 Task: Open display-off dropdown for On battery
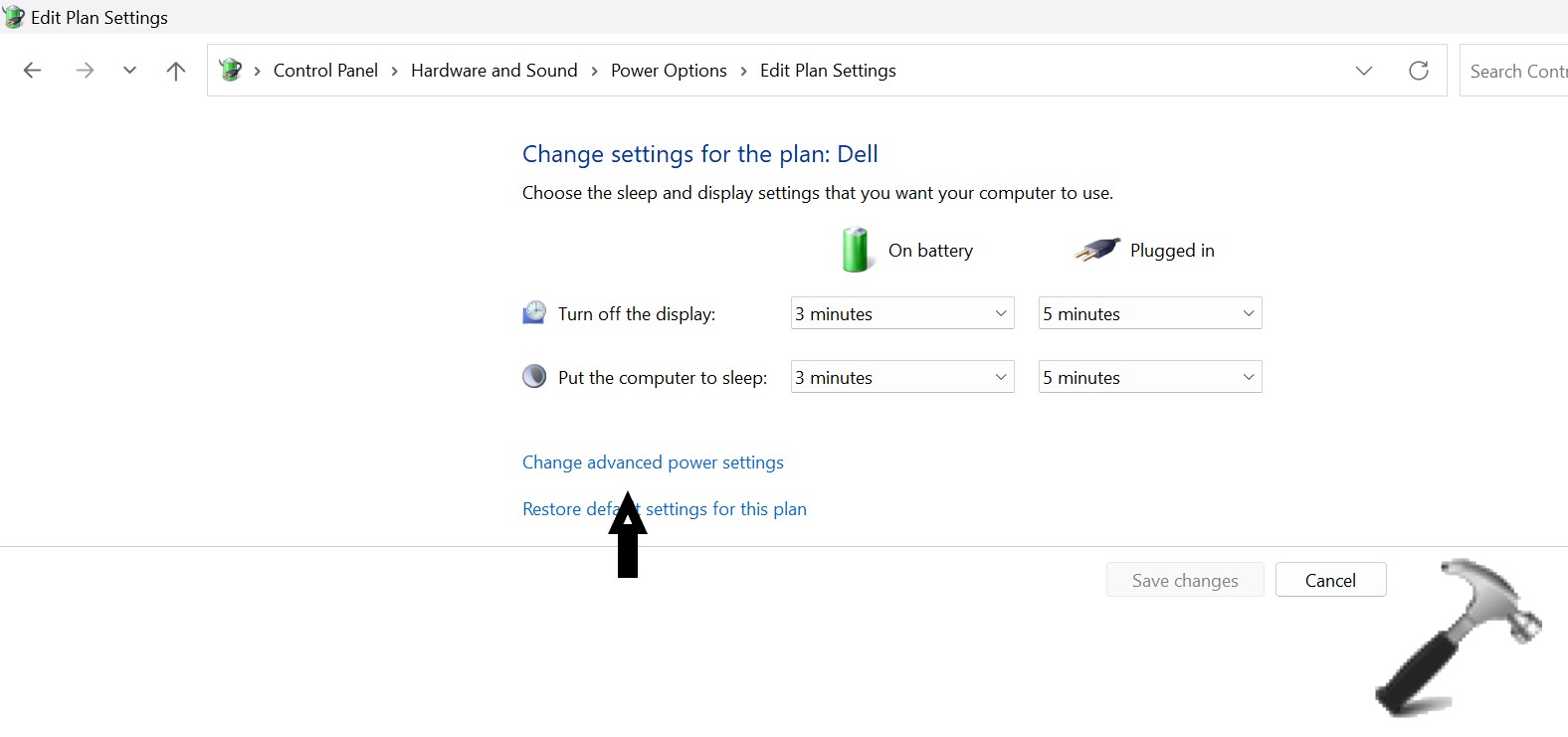point(902,313)
